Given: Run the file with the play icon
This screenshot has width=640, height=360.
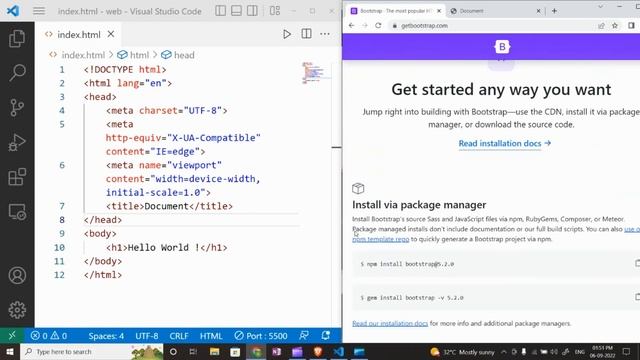Looking at the screenshot, I should (x=287, y=34).
